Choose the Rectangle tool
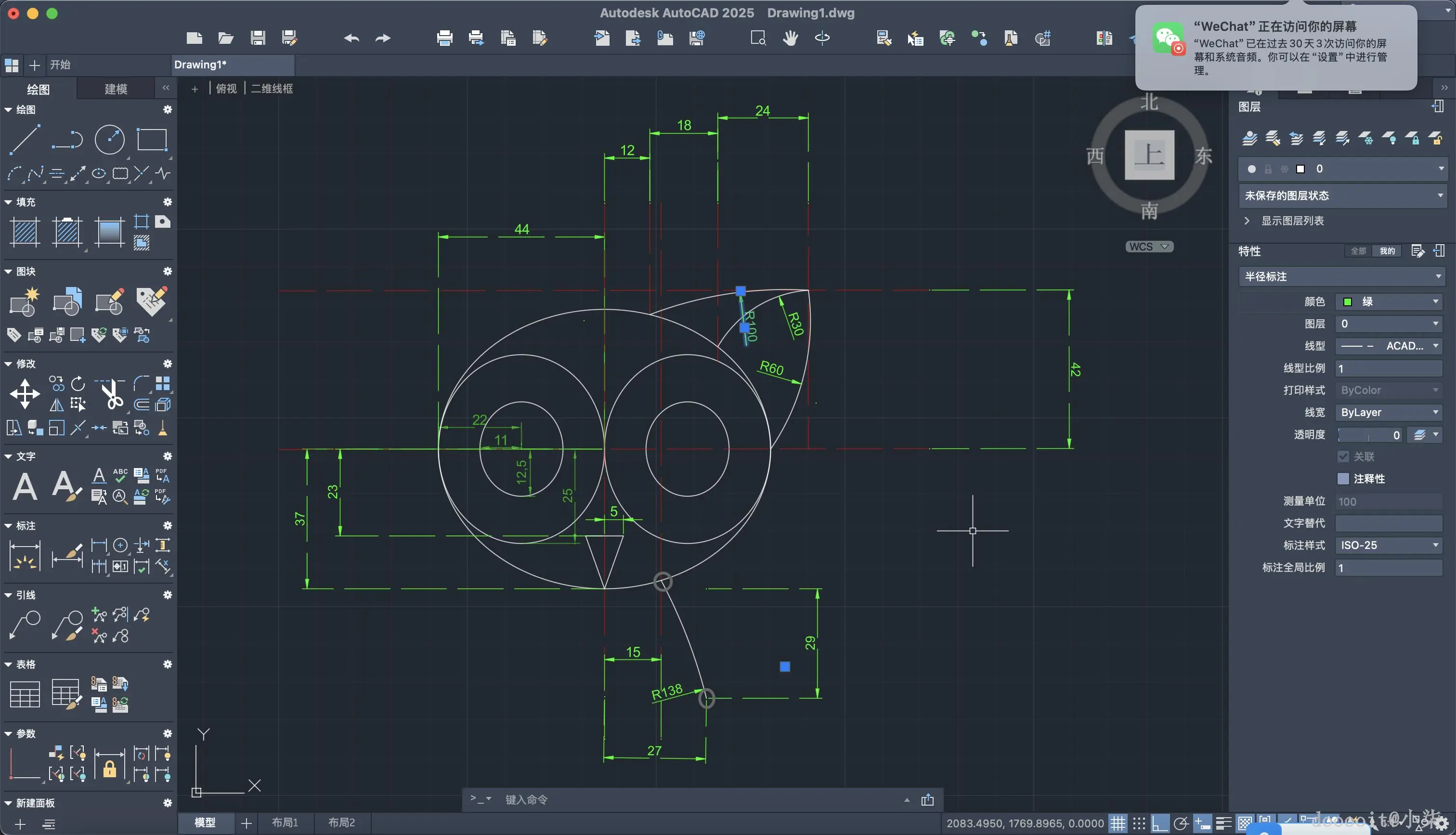The image size is (1456, 835). [151, 139]
